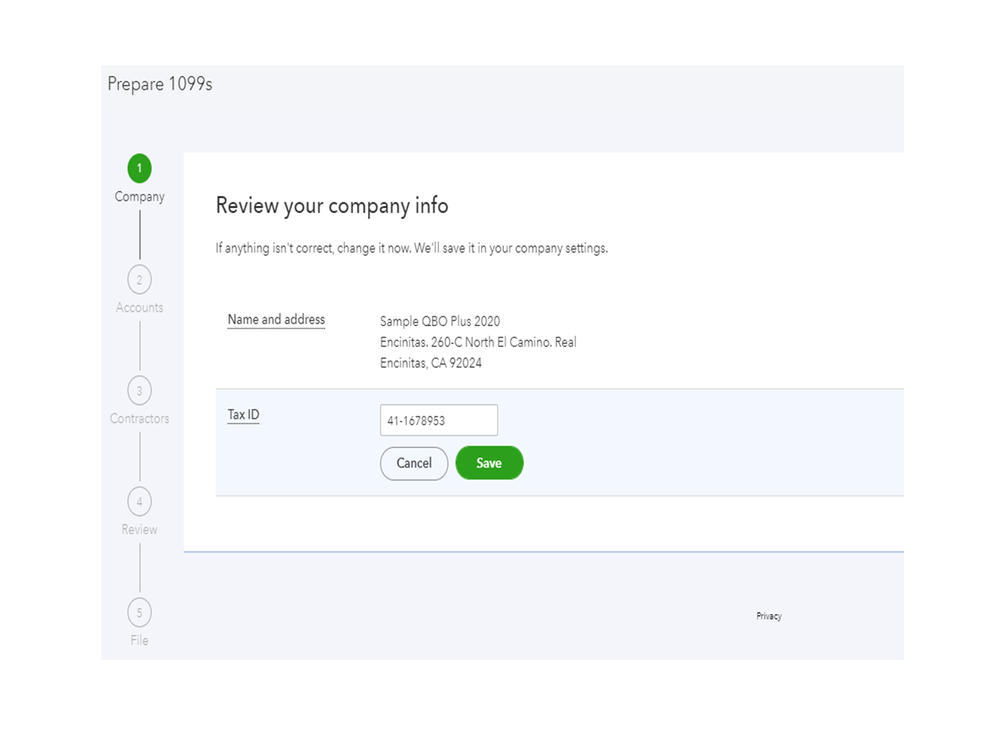
Task: Jump to the step 3 circle
Action: [x=139, y=390]
